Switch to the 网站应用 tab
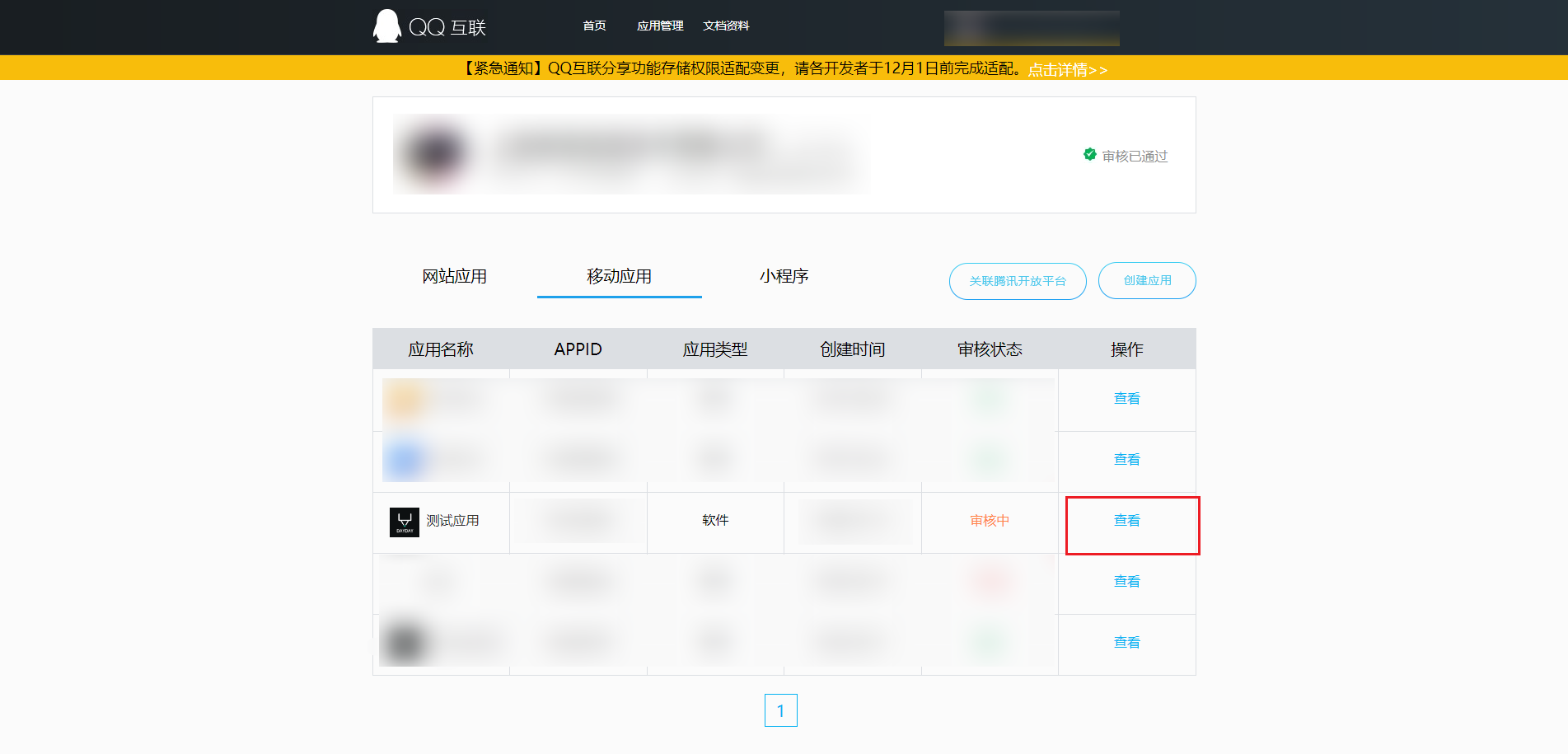The image size is (1568, 754). point(454,277)
